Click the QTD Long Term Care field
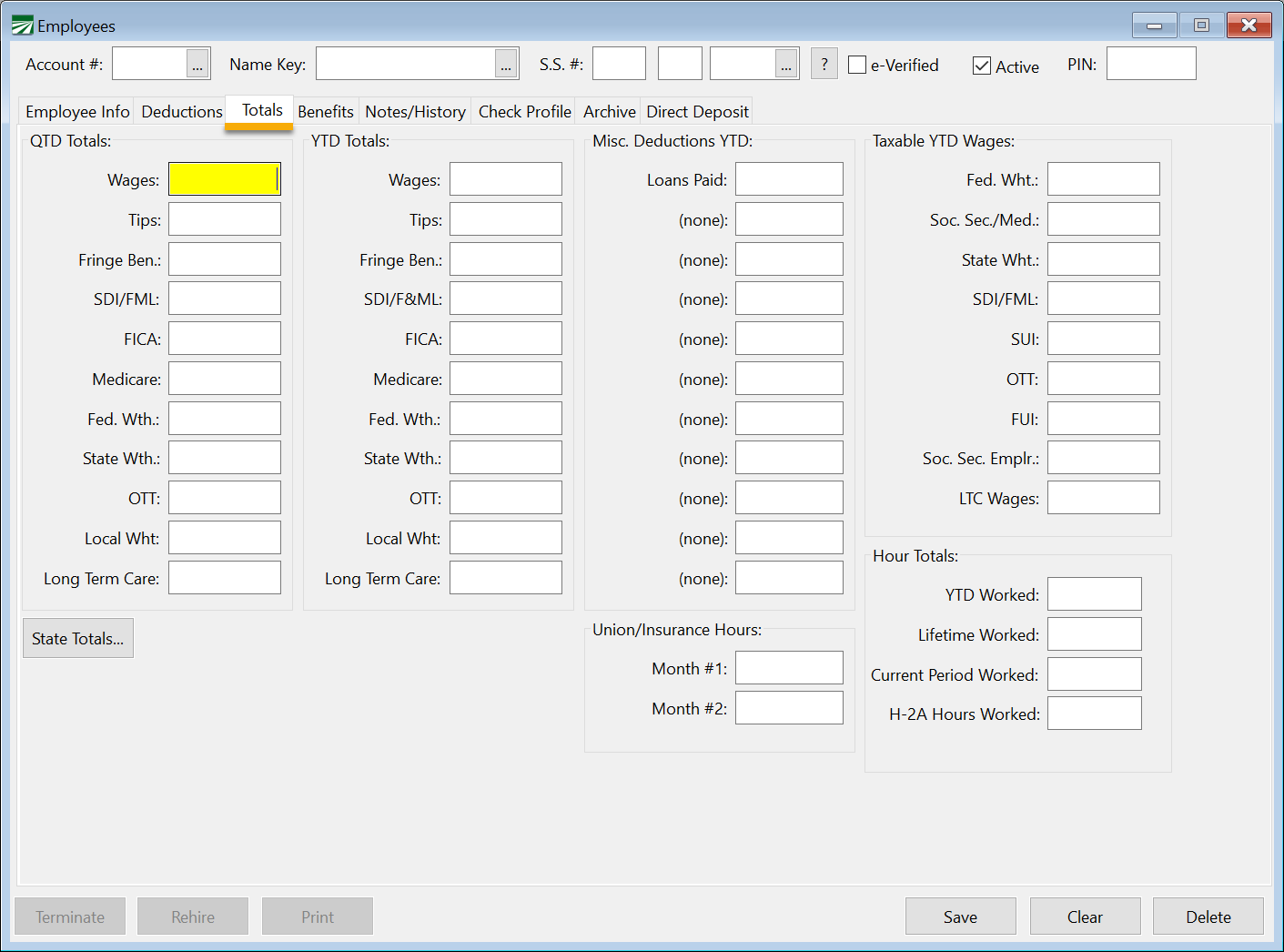The height and width of the screenshot is (952, 1284). point(225,578)
